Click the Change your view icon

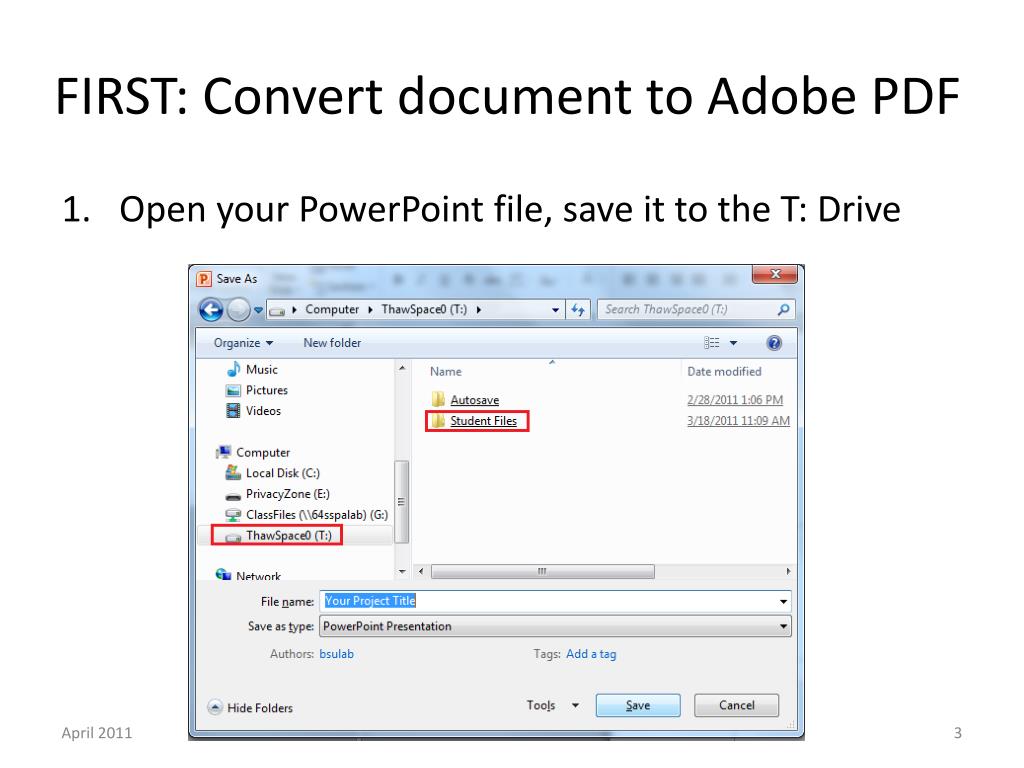point(711,343)
